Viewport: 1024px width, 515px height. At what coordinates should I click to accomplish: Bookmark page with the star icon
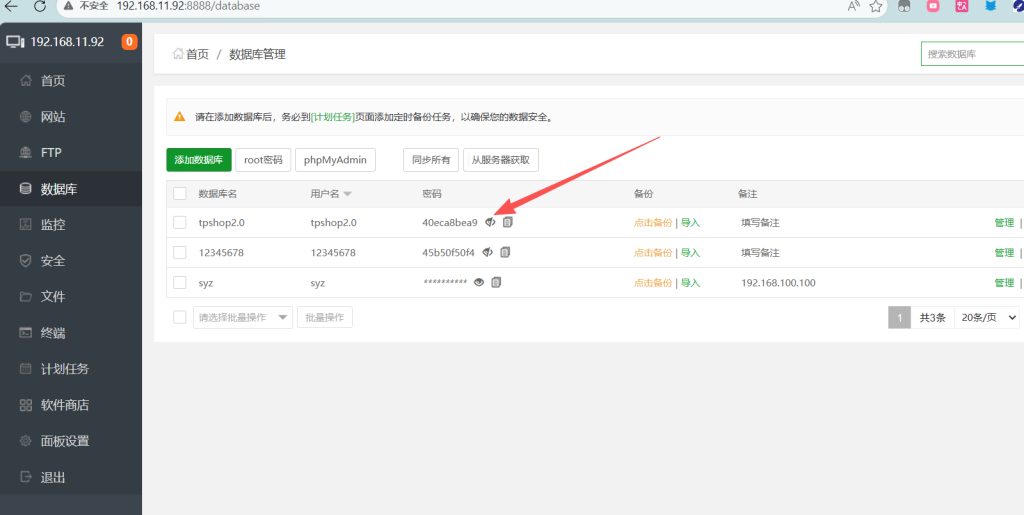point(876,6)
